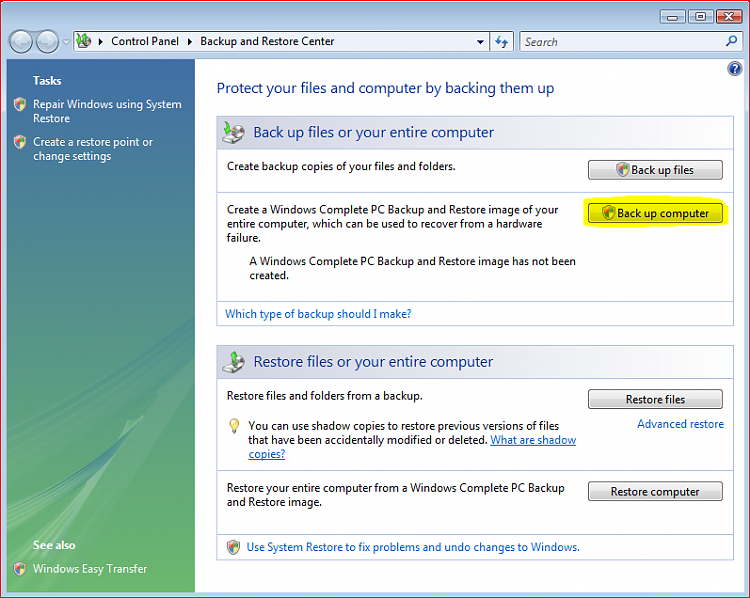
Task: Click the Restore files section icon
Action: [233, 362]
